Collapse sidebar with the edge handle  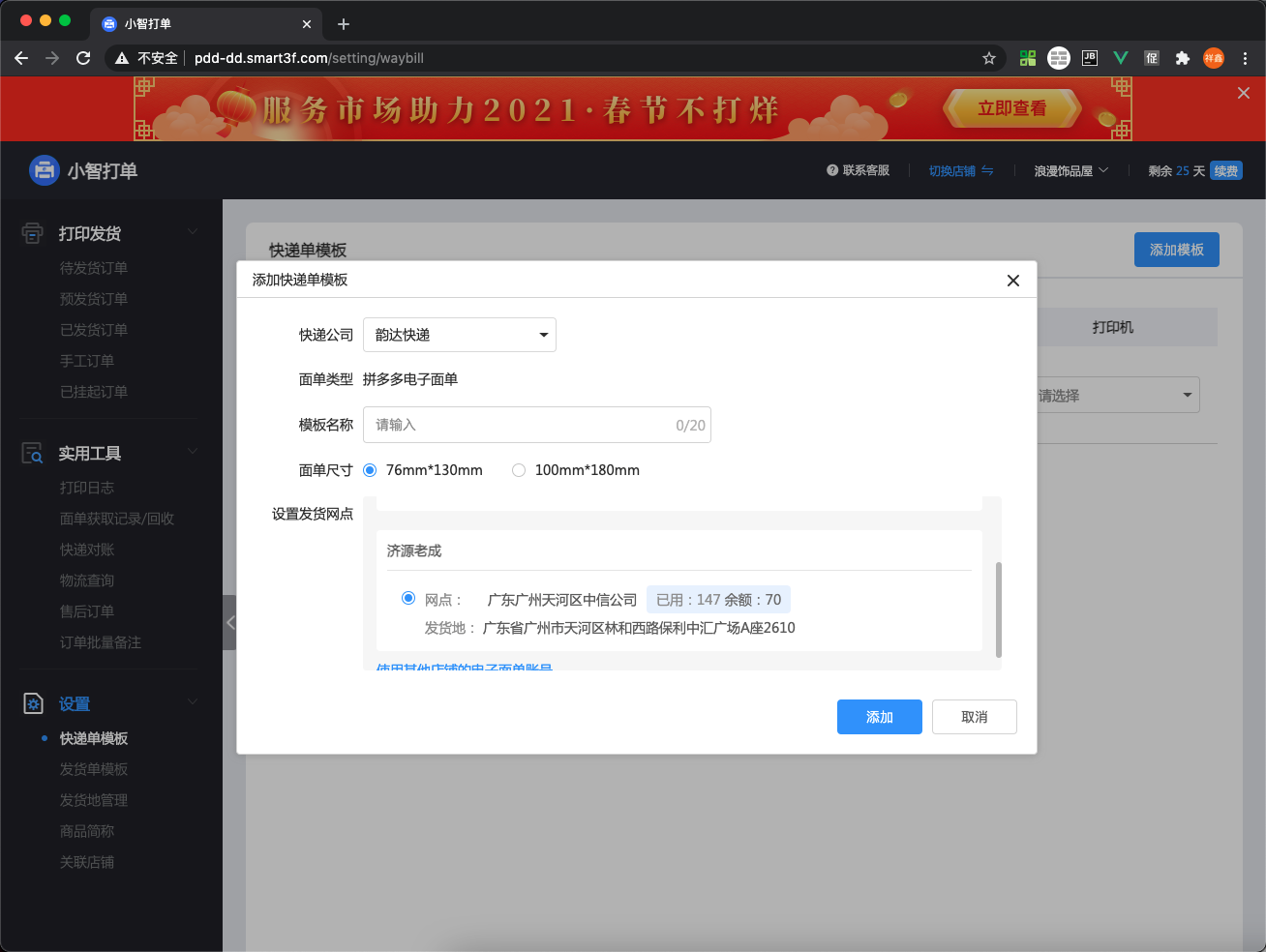[229, 622]
